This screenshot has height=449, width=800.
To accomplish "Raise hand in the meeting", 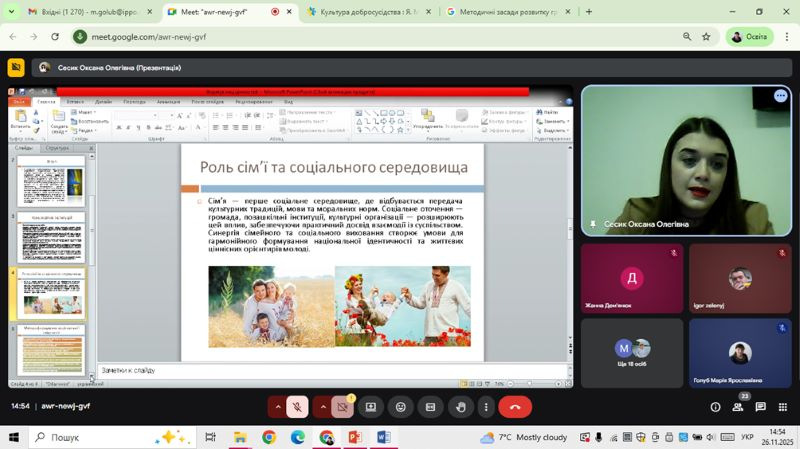I will click(460, 407).
